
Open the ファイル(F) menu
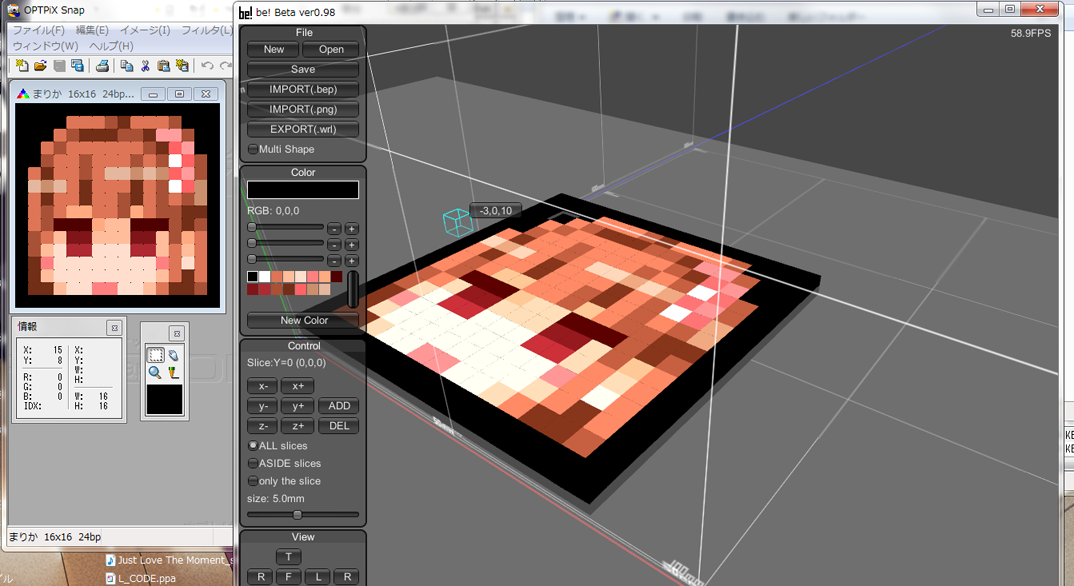(x=38, y=31)
